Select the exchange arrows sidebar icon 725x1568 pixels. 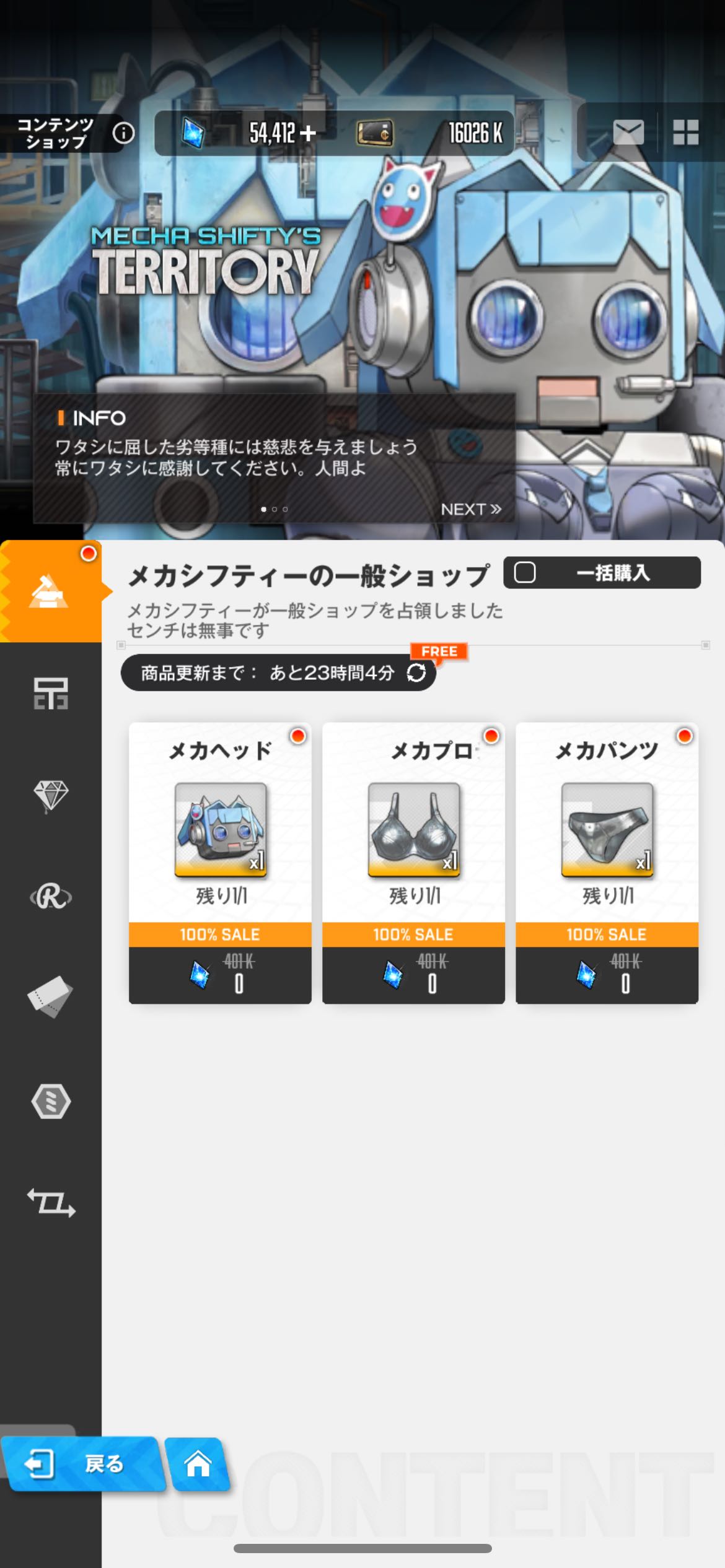(51, 1203)
